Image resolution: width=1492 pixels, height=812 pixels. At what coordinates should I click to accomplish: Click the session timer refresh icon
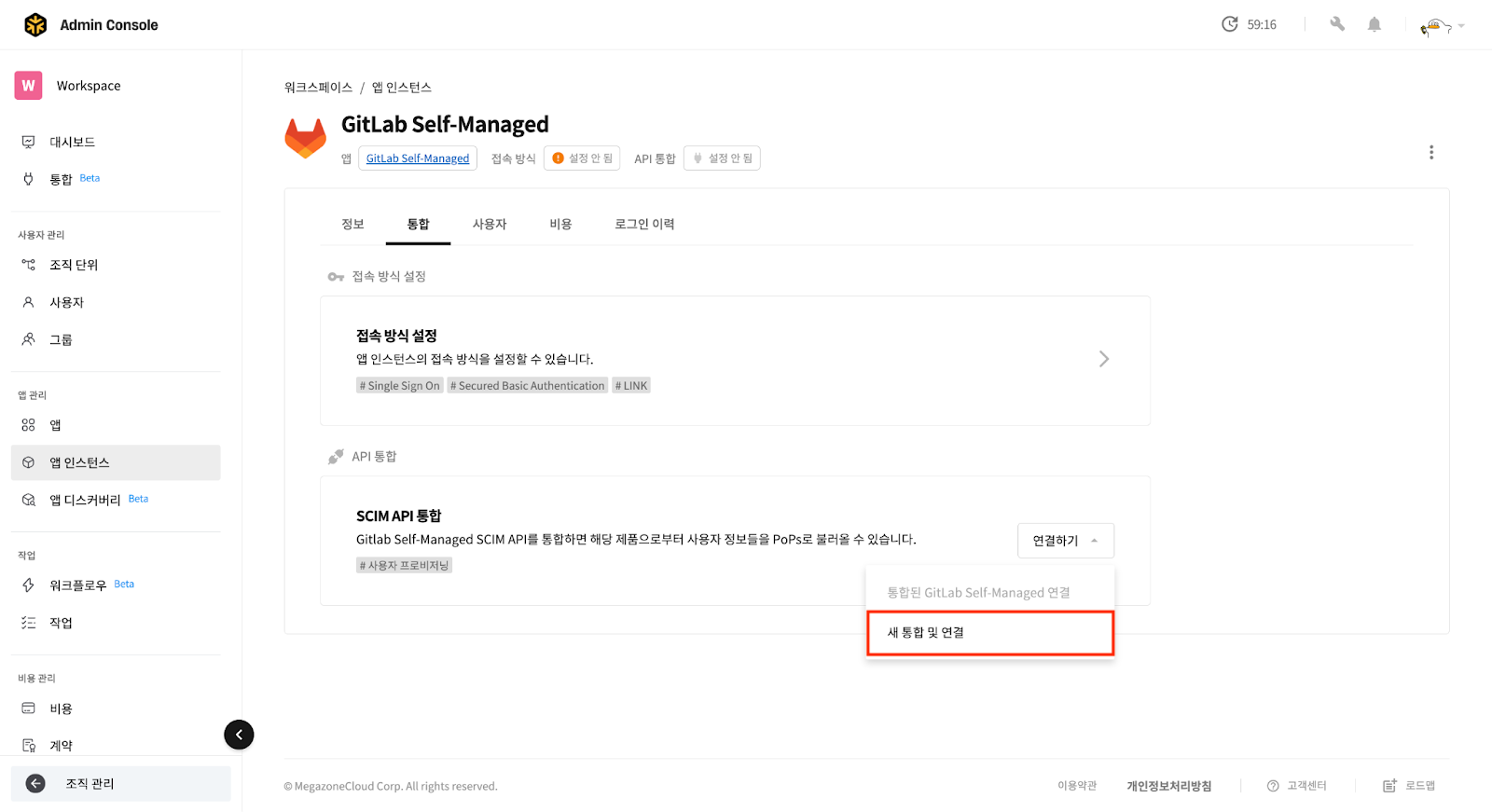pos(1230,24)
